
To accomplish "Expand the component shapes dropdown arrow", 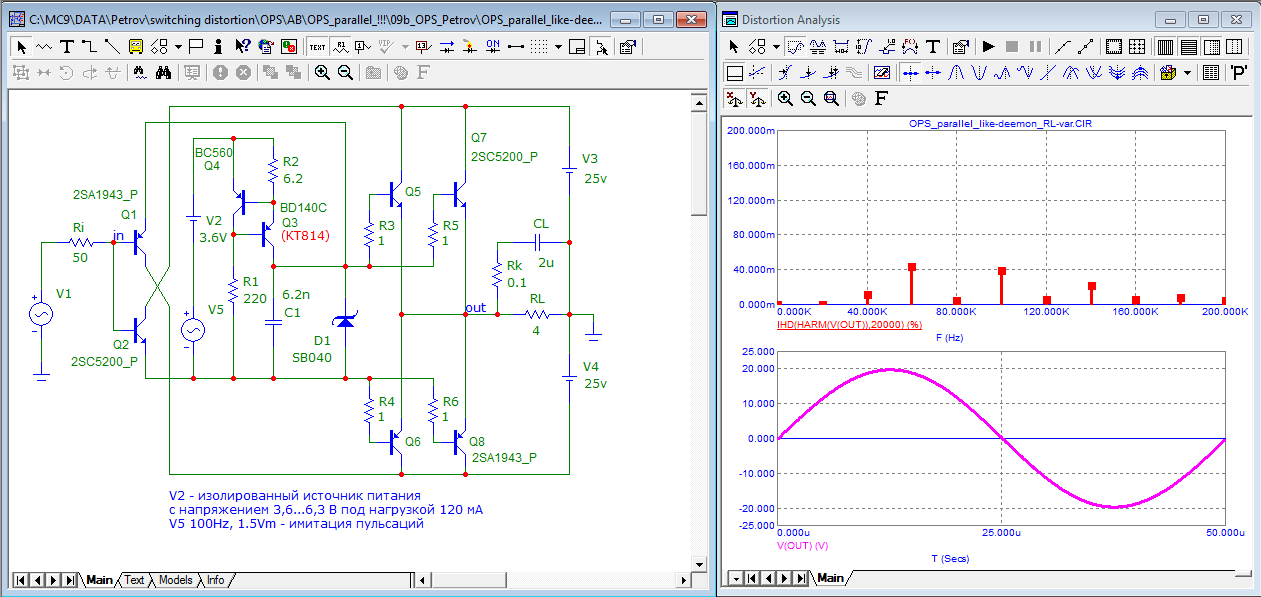I will point(177,46).
